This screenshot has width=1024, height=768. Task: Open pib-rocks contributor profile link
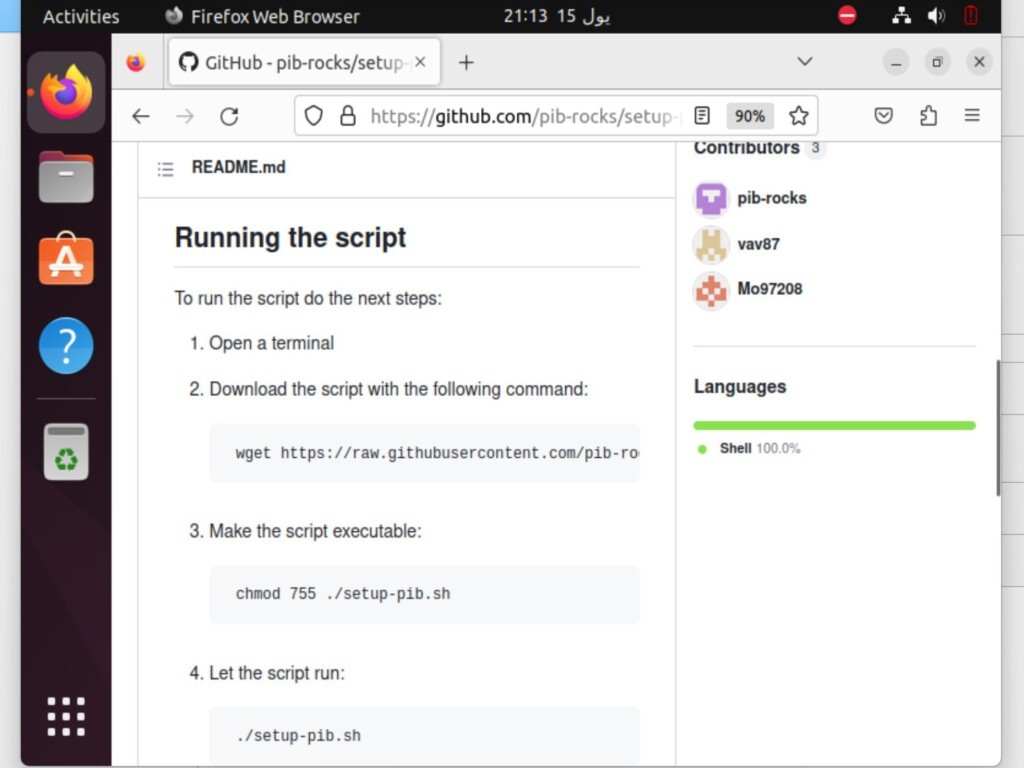pyautogui.click(x=772, y=198)
